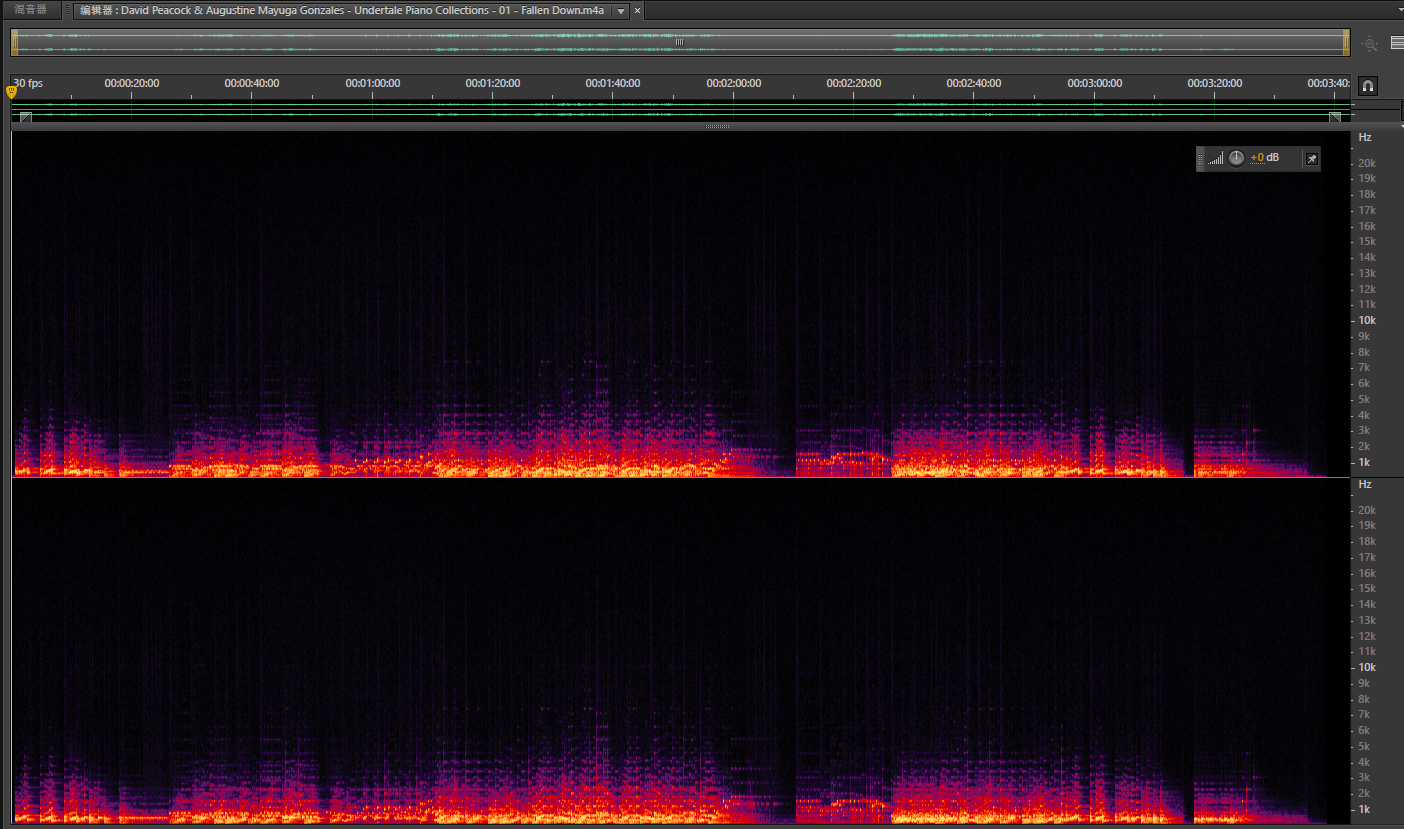Click ruler at 00:03:00:00
Viewport: 1404px width, 829px height.
(x=1095, y=83)
